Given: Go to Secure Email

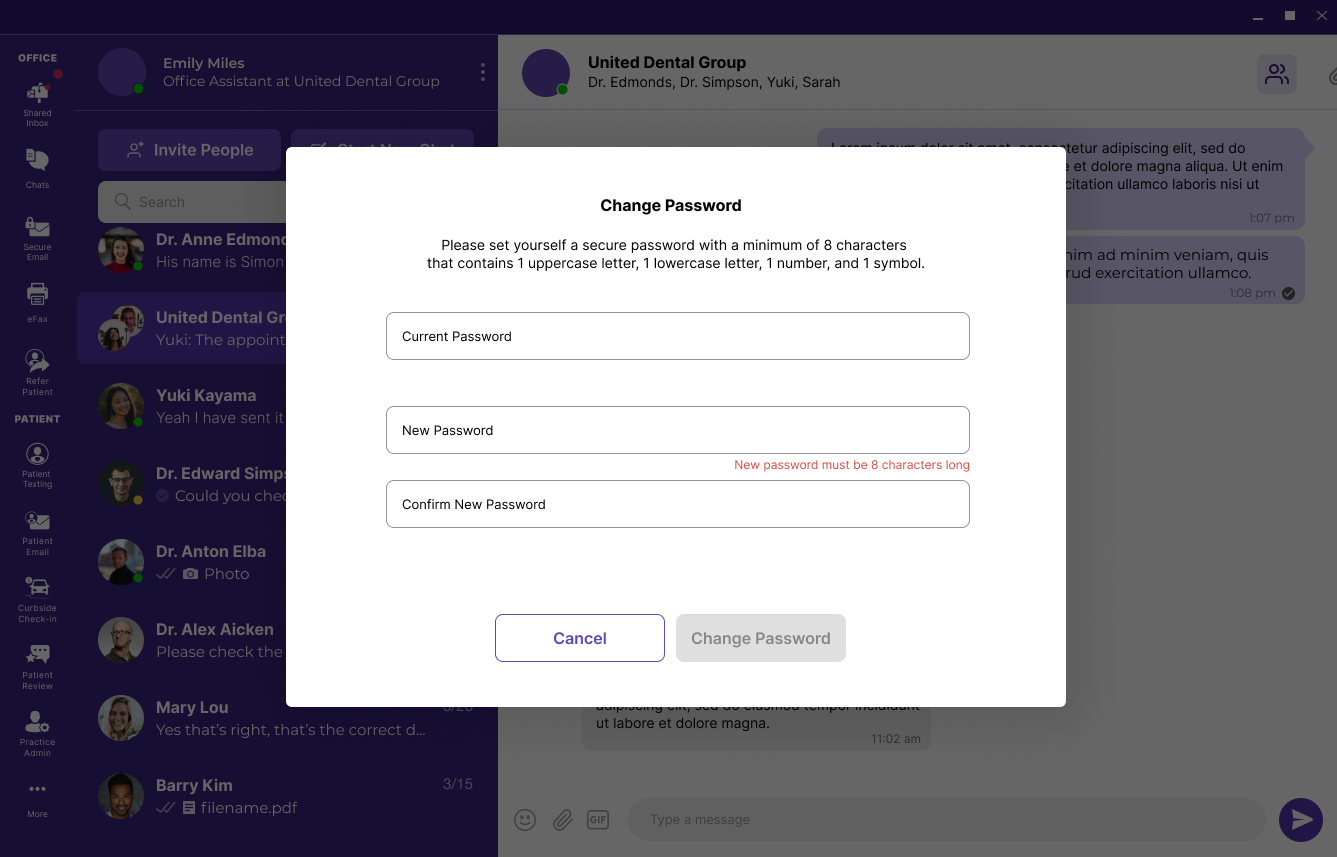Looking at the screenshot, I should 37,227.
